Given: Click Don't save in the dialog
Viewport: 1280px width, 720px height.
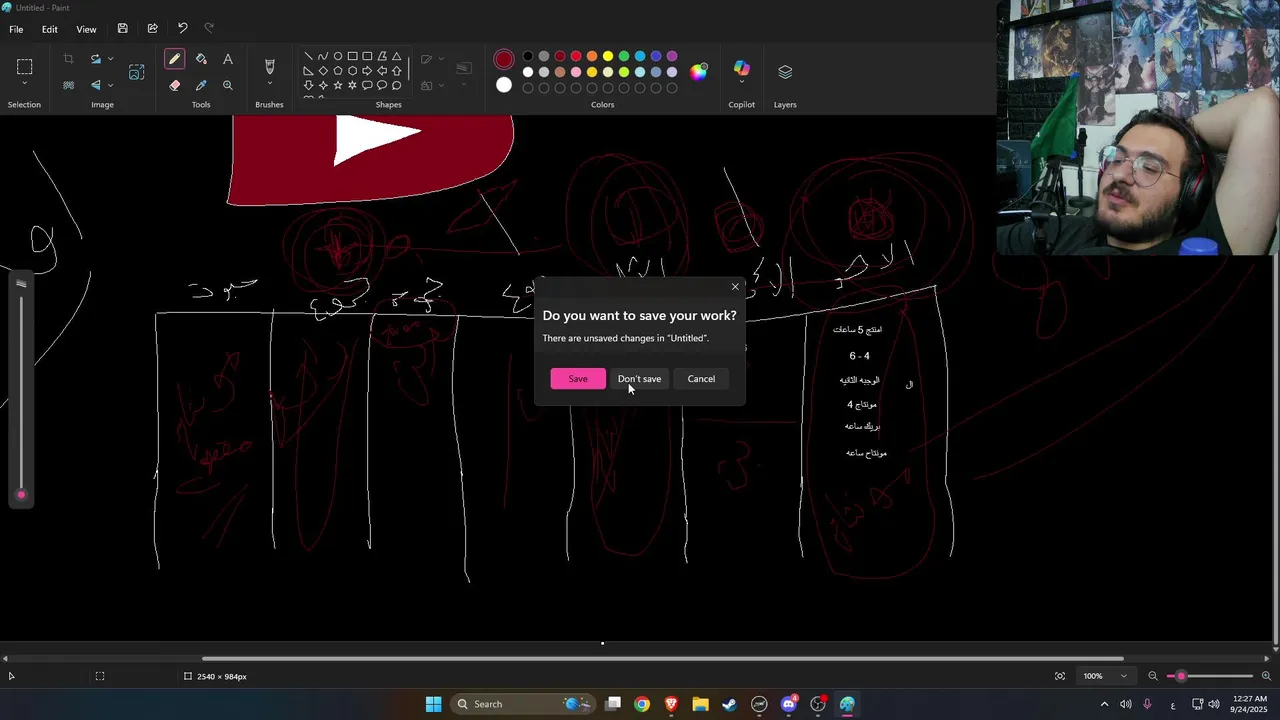Looking at the screenshot, I should coord(639,379).
